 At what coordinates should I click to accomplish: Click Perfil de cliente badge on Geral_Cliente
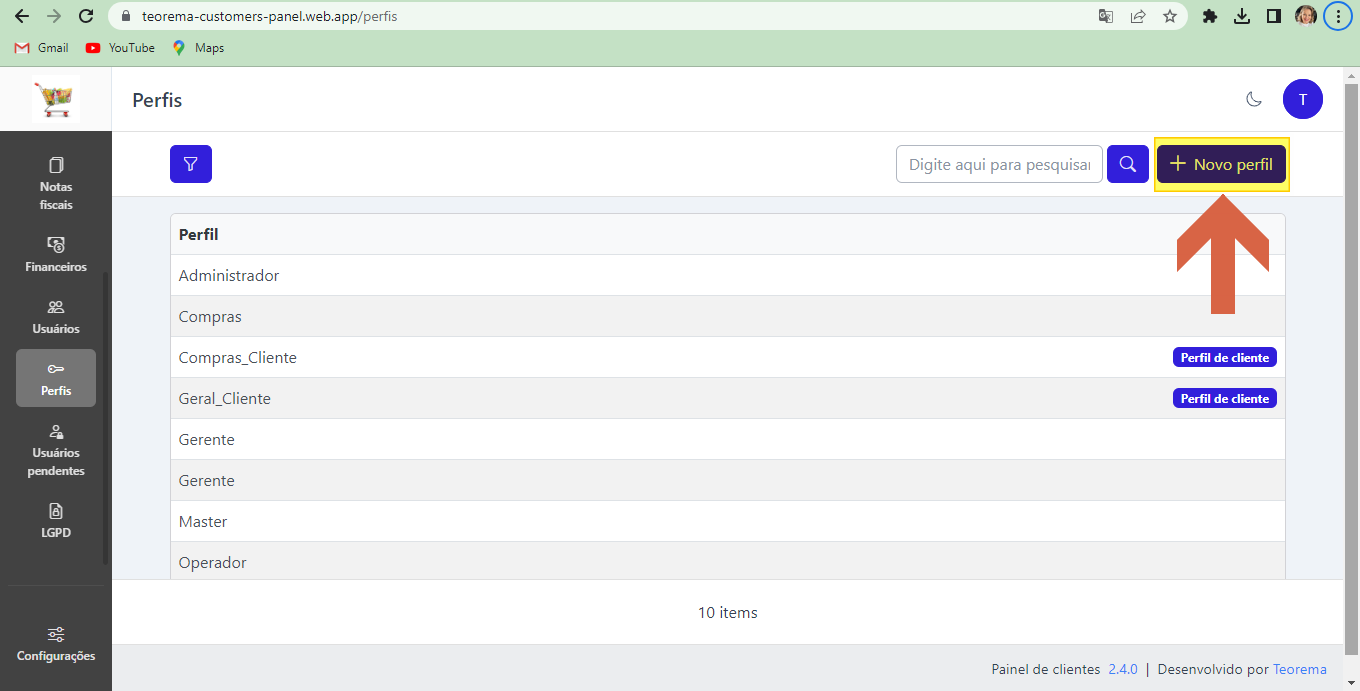(x=1224, y=398)
